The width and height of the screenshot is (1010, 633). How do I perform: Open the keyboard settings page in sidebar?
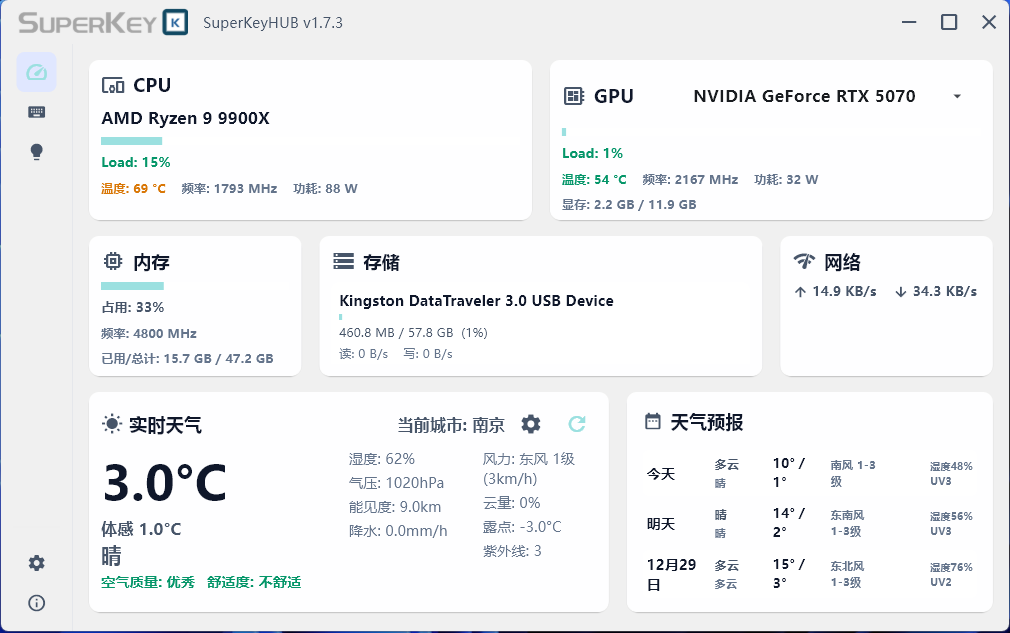(37, 112)
